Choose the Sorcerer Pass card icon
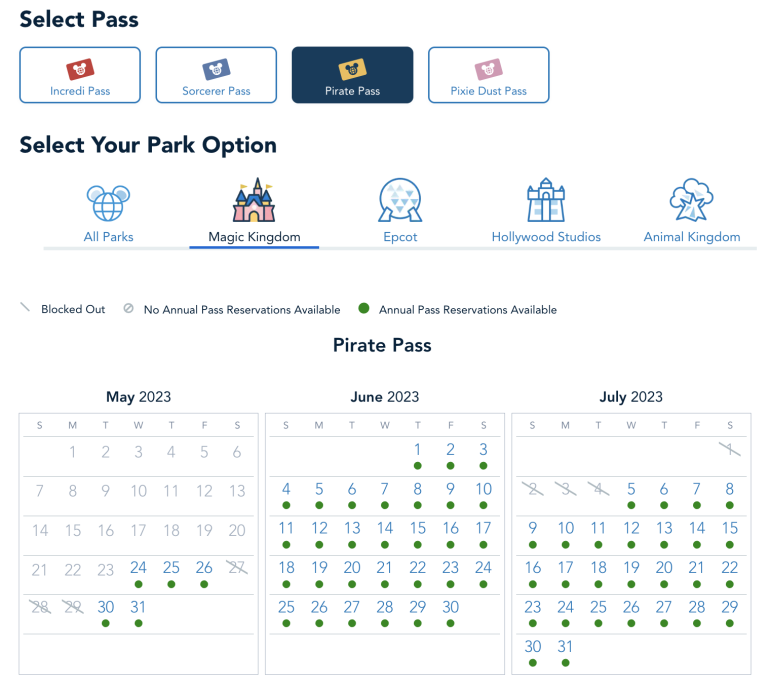 pos(216,70)
